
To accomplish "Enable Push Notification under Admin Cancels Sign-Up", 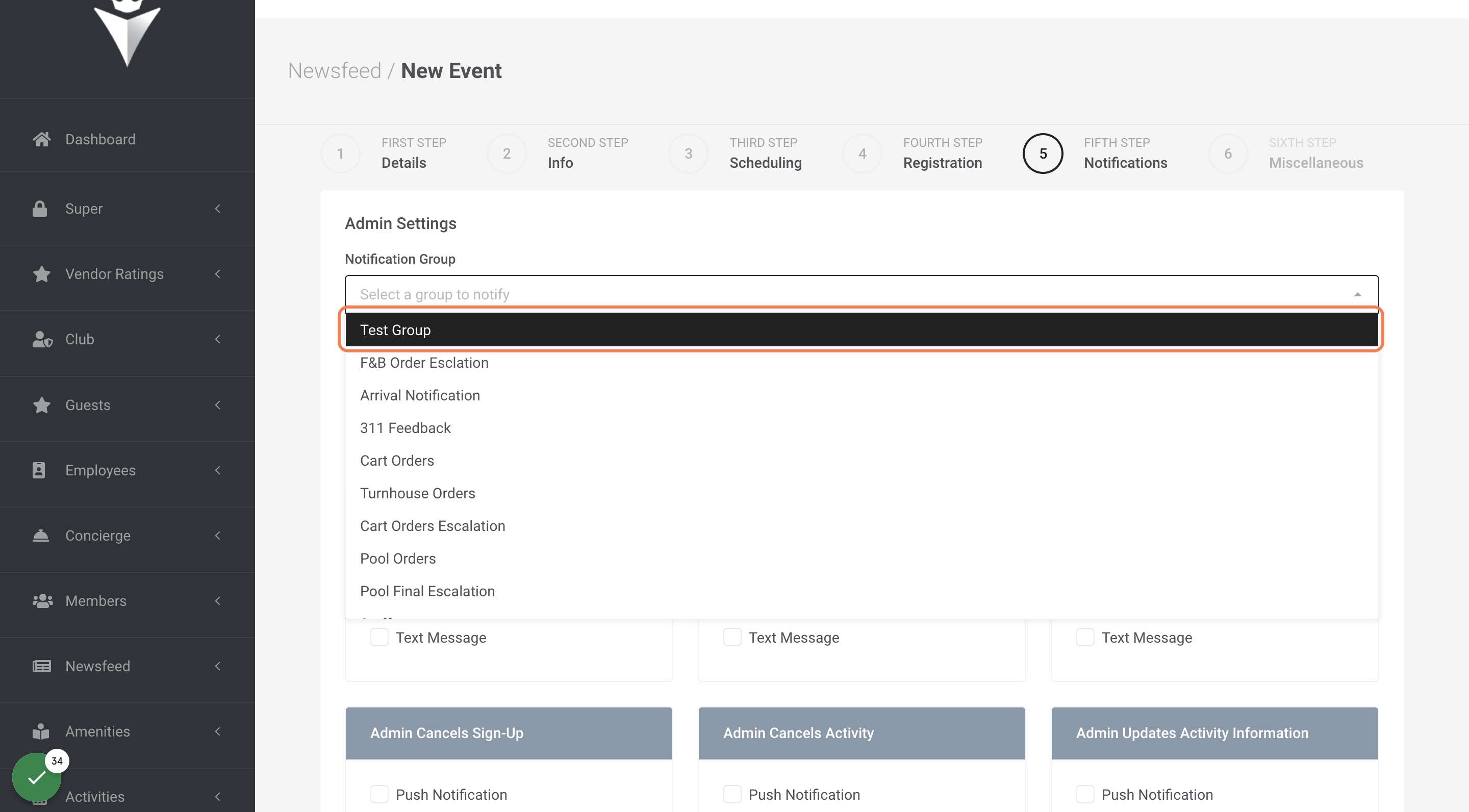I will (x=379, y=794).
